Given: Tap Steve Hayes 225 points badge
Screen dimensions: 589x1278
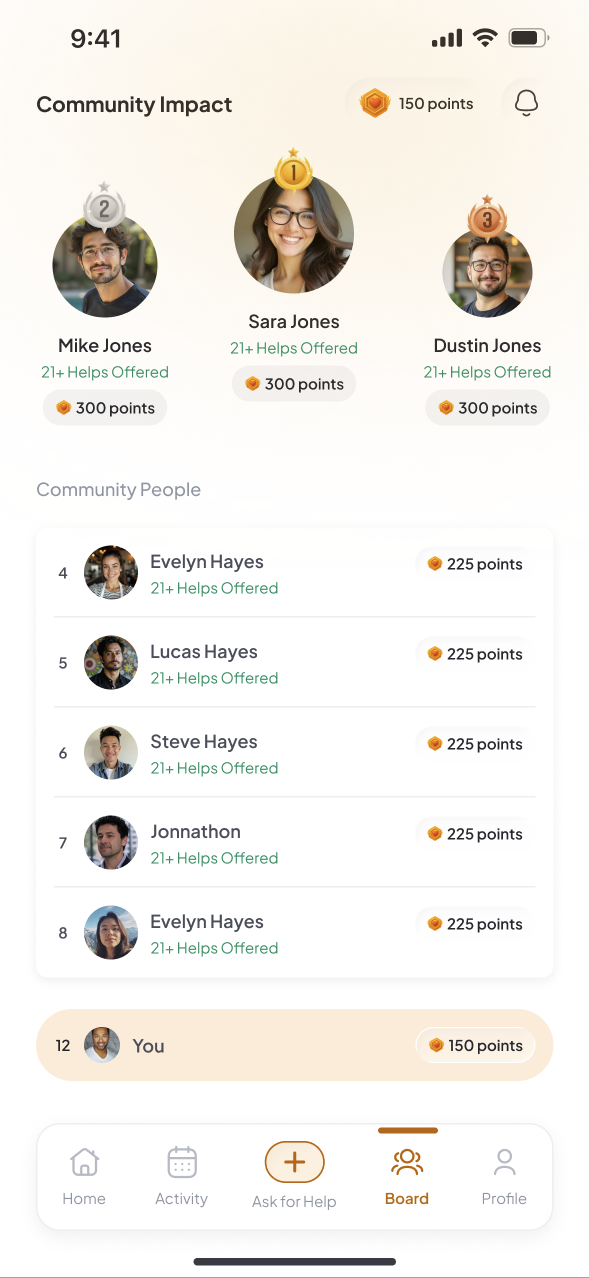Looking at the screenshot, I should 475,744.
